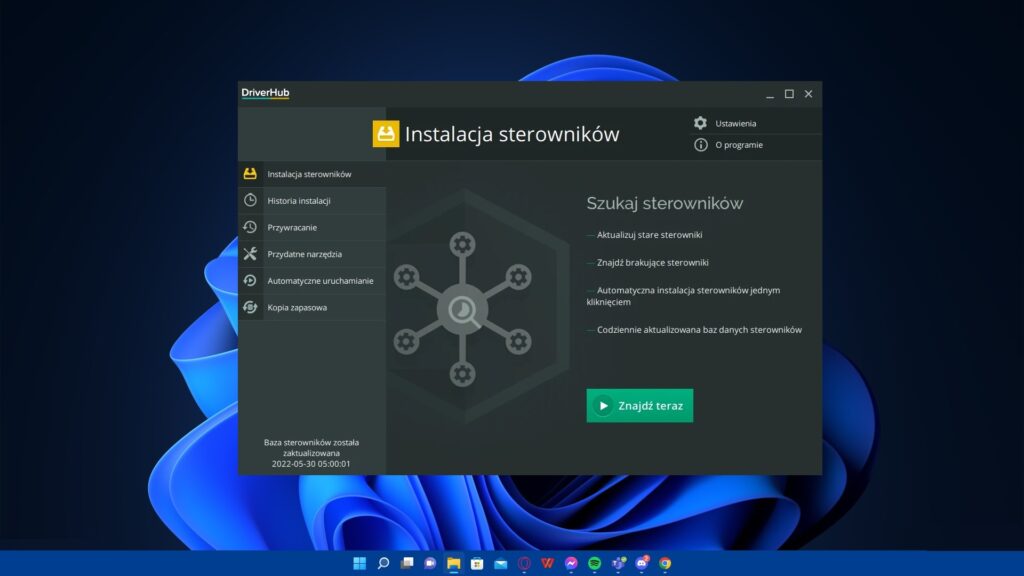Maximize the DriverHub window
The width and height of the screenshot is (1024, 576).
coord(789,94)
